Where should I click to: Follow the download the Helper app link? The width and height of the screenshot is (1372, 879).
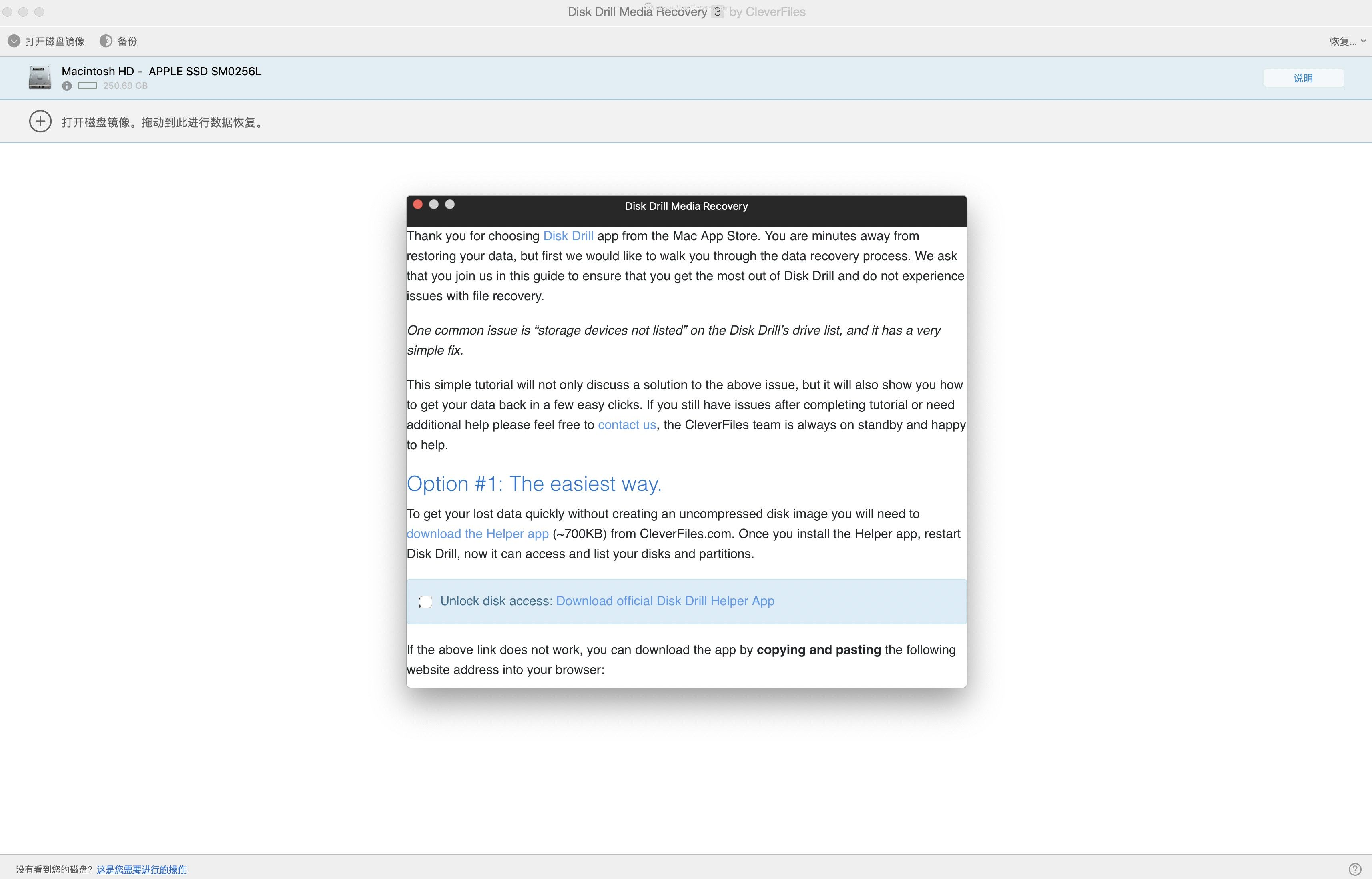pyautogui.click(x=478, y=534)
